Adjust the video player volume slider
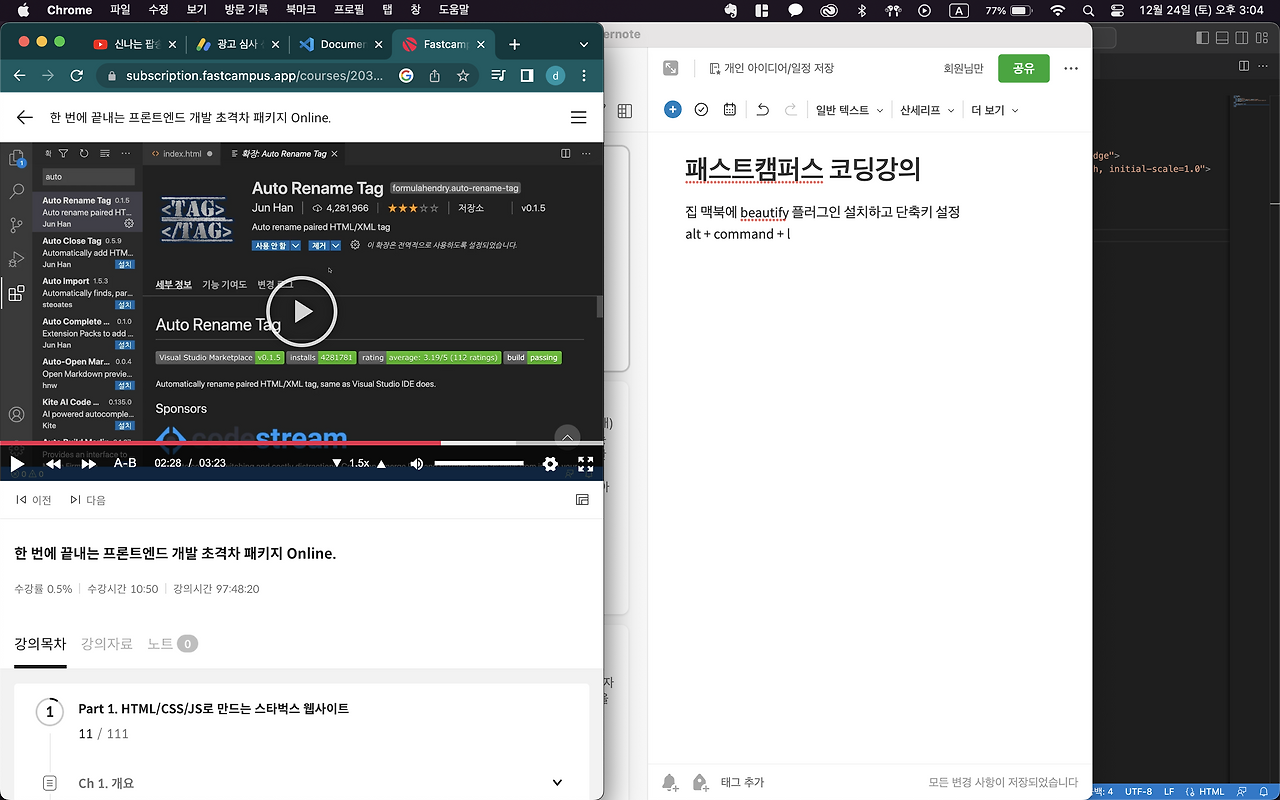The width and height of the screenshot is (1280, 800). (x=479, y=463)
